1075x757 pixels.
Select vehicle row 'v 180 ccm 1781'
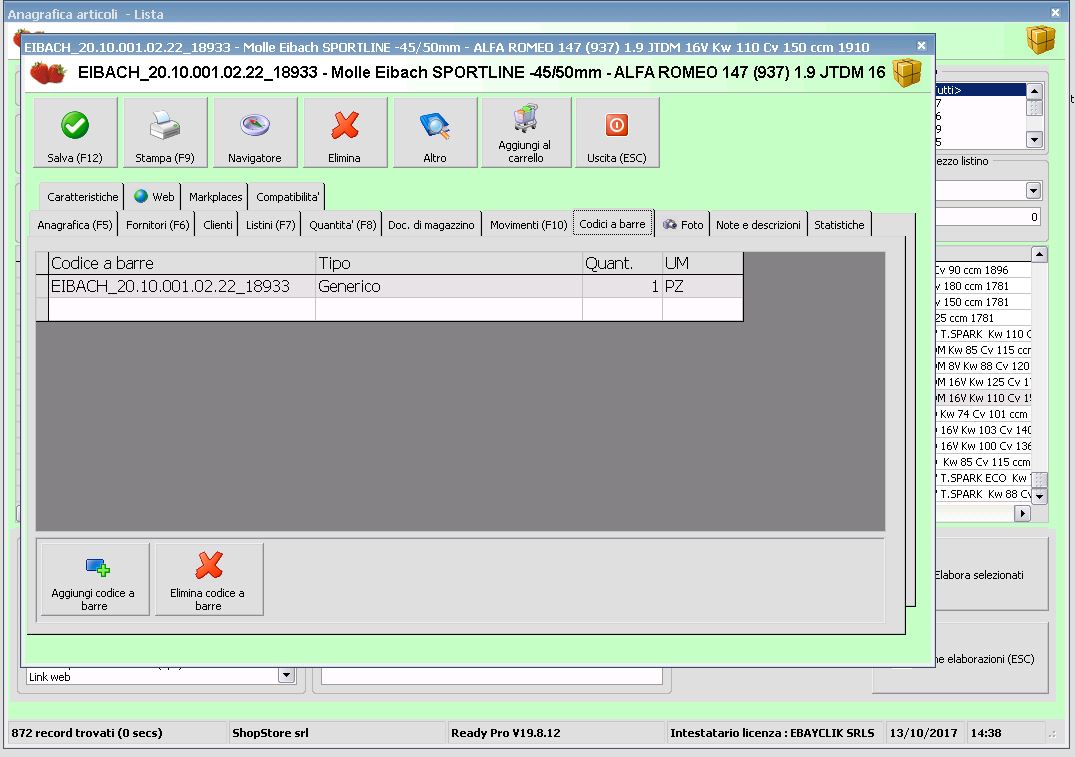[x=983, y=286]
